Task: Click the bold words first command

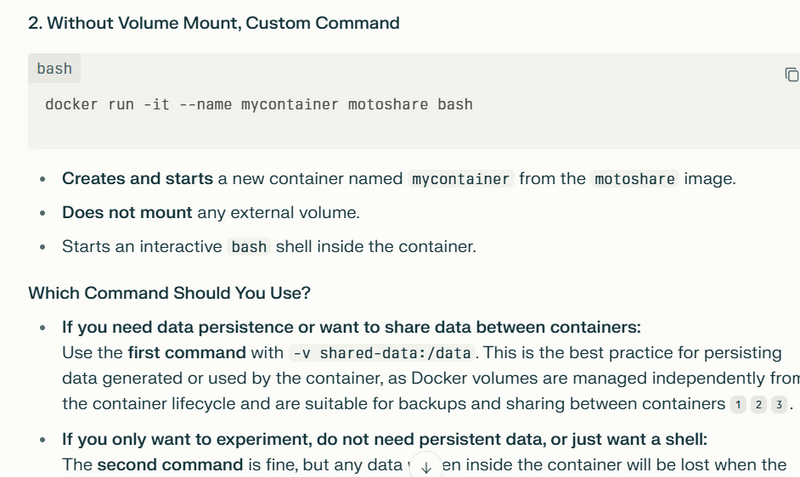Action: coord(187,353)
